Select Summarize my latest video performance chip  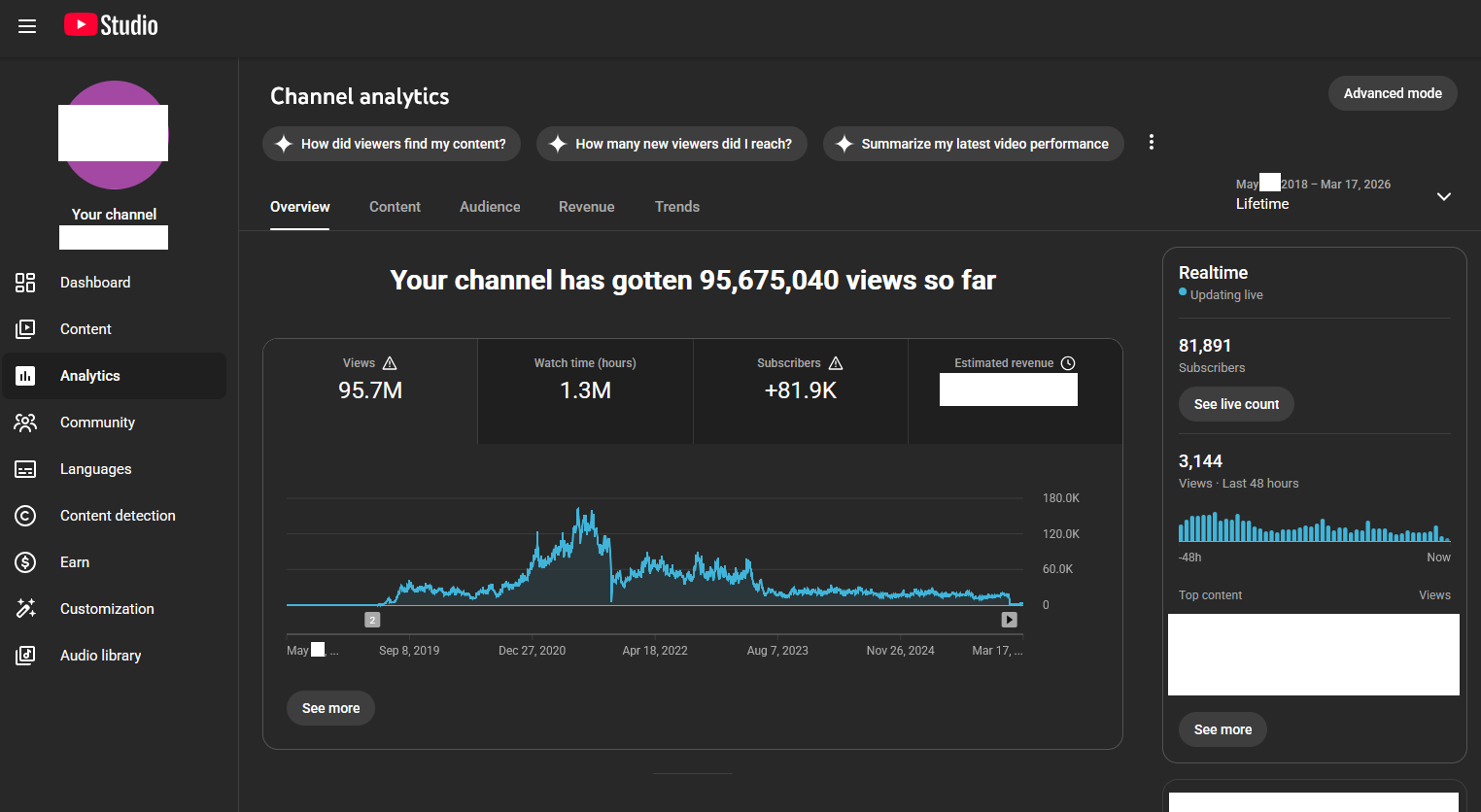point(974,144)
